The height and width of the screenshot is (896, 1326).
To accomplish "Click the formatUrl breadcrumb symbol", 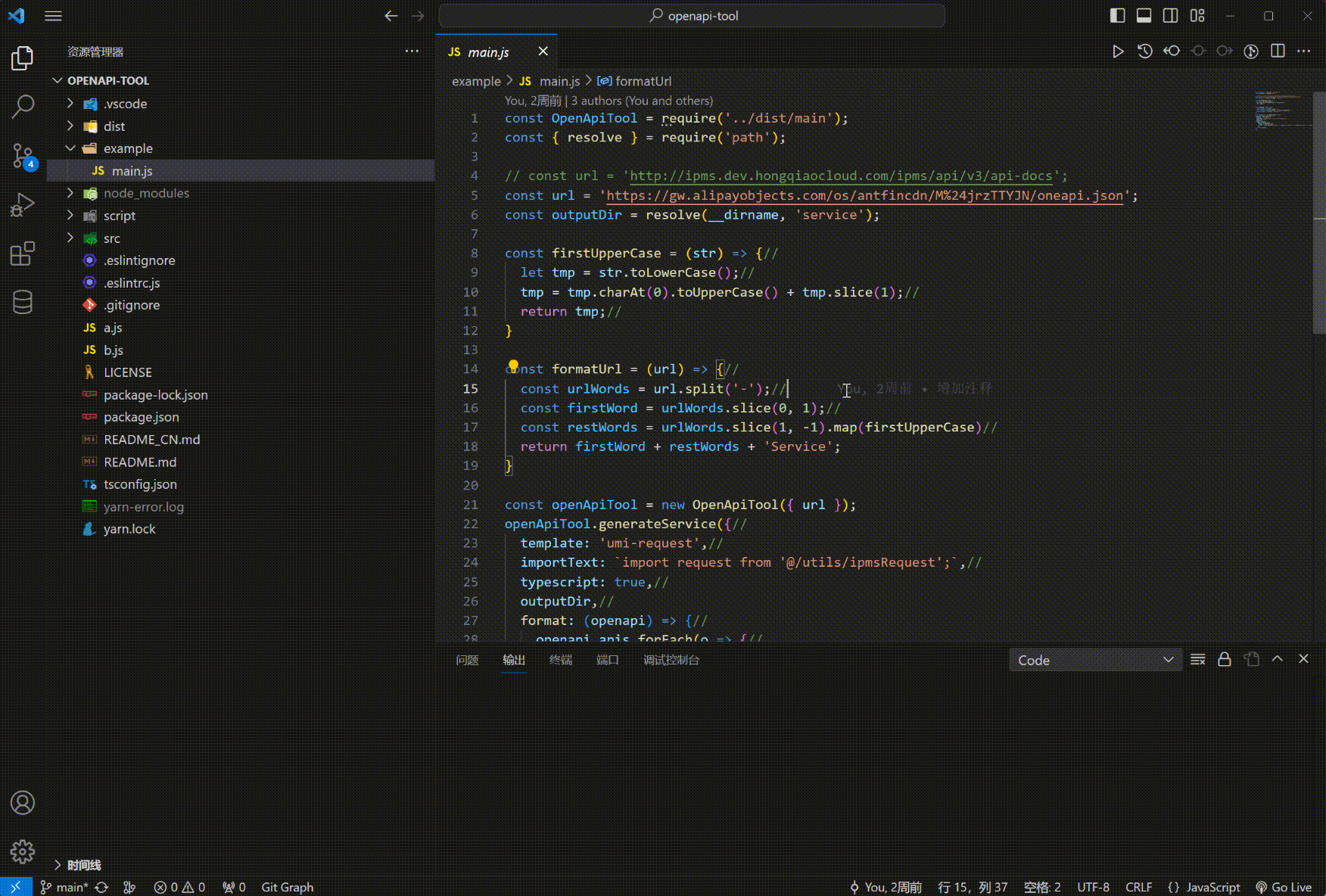I will click(634, 81).
